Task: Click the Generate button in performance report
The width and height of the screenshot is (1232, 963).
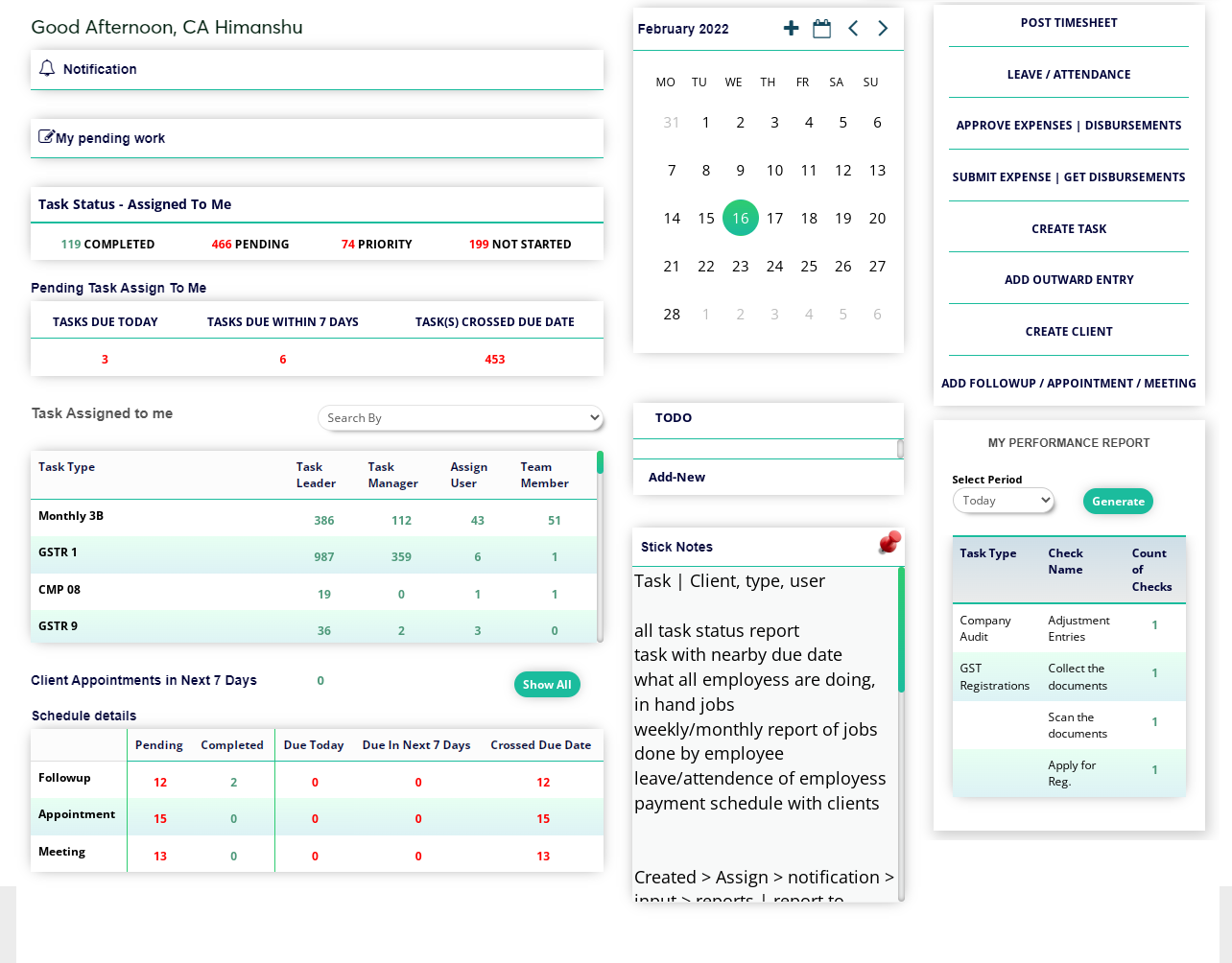Action: (1118, 501)
